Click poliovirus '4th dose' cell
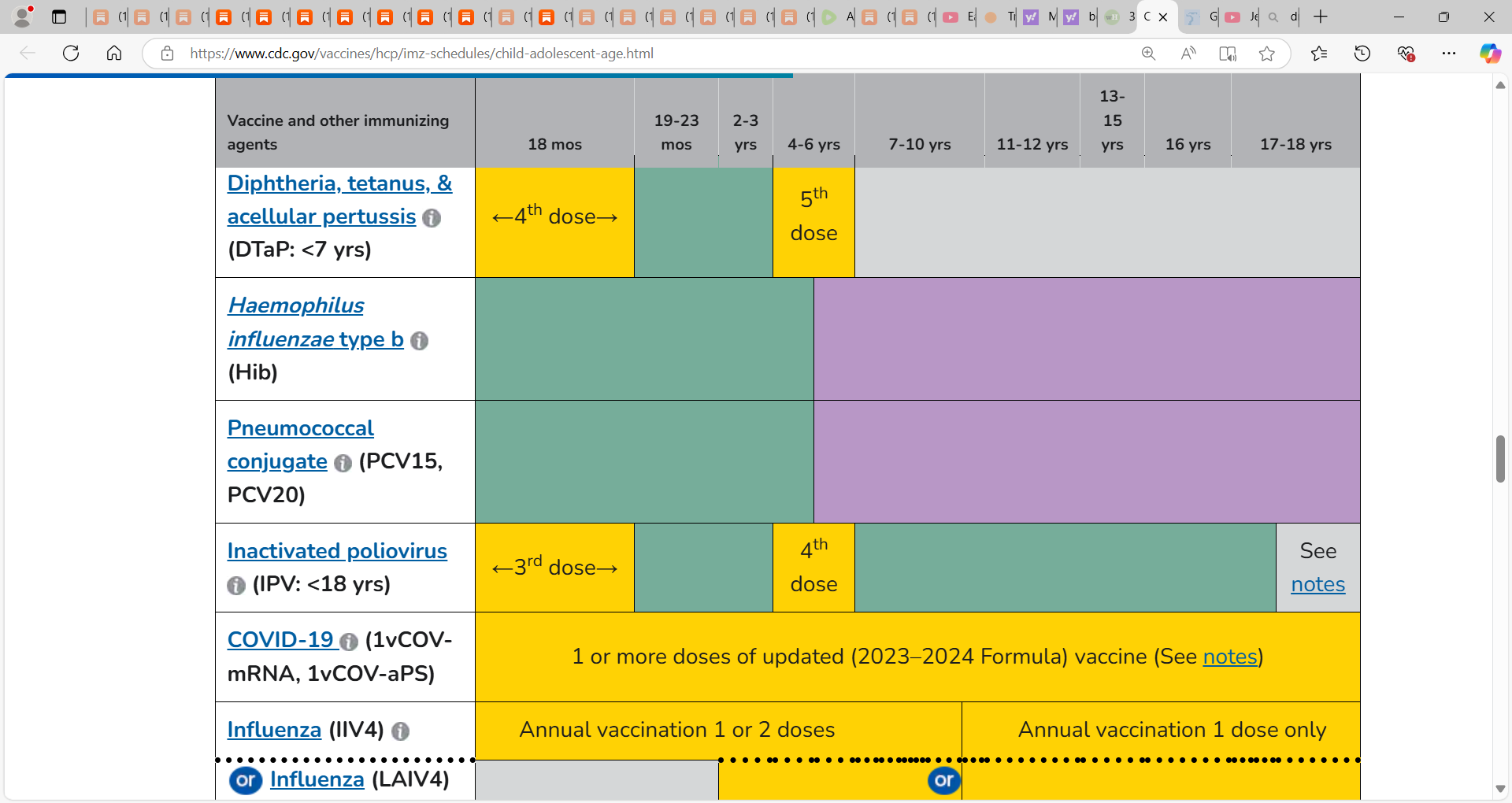The image size is (1512, 803). click(813, 568)
